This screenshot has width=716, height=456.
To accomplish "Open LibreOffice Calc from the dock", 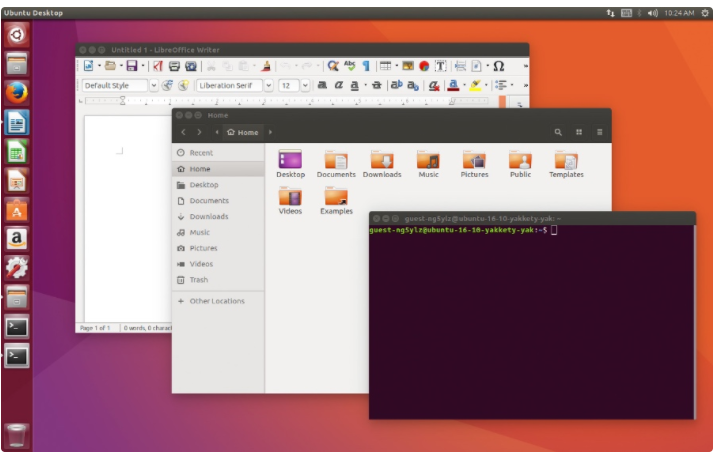I will (x=17, y=152).
